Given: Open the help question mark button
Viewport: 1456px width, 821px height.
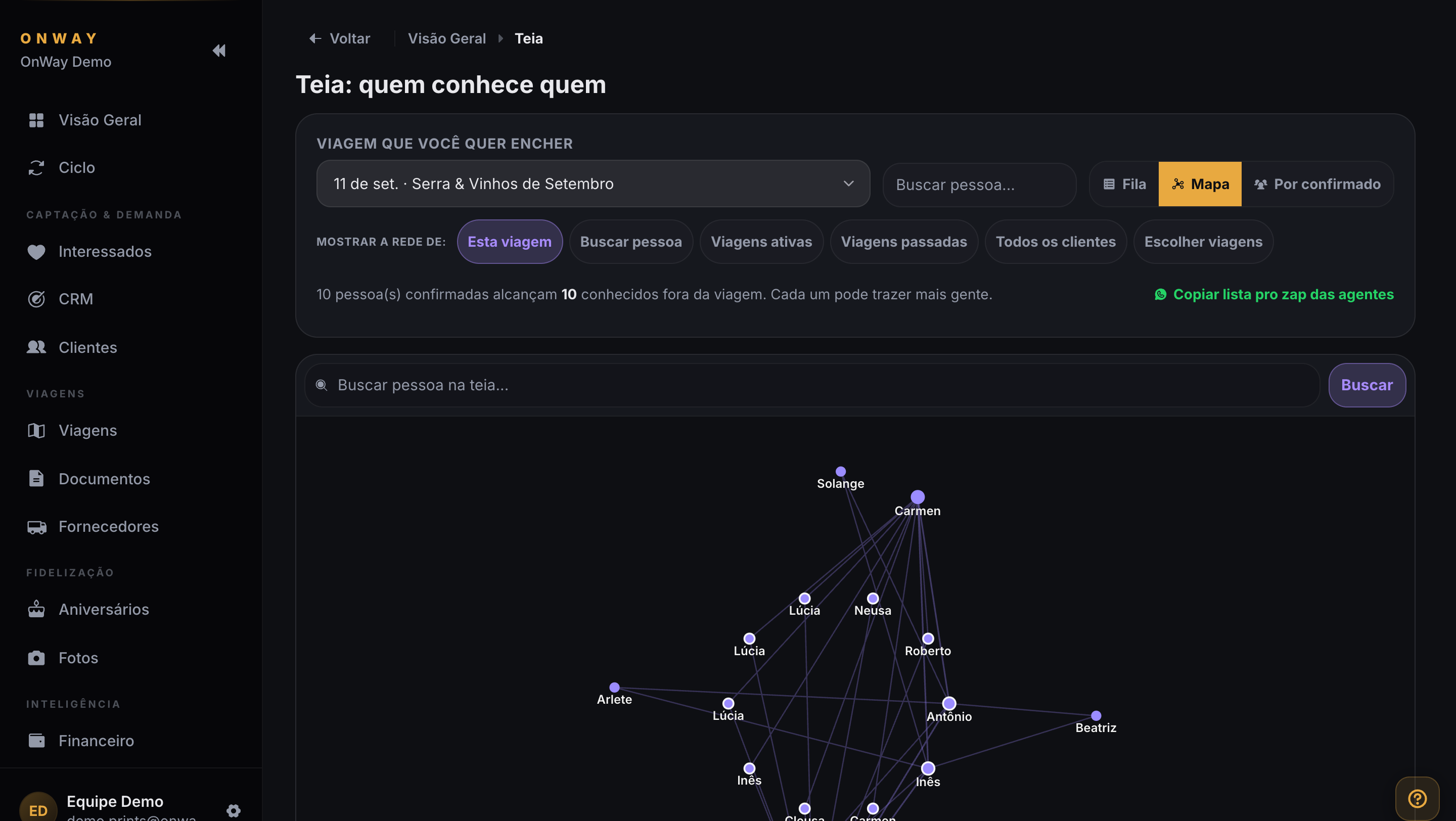Looking at the screenshot, I should pyautogui.click(x=1417, y=798).
